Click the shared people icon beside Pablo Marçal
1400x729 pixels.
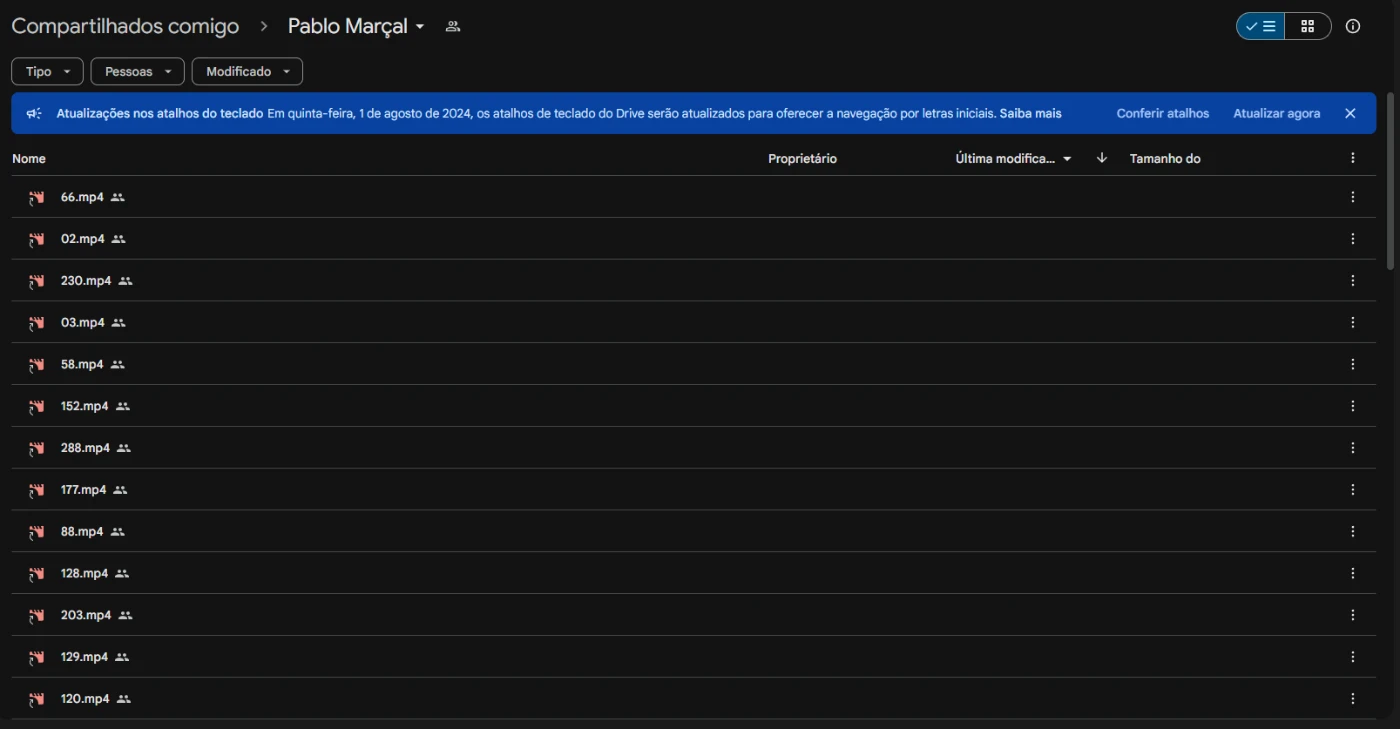point(453,27)
